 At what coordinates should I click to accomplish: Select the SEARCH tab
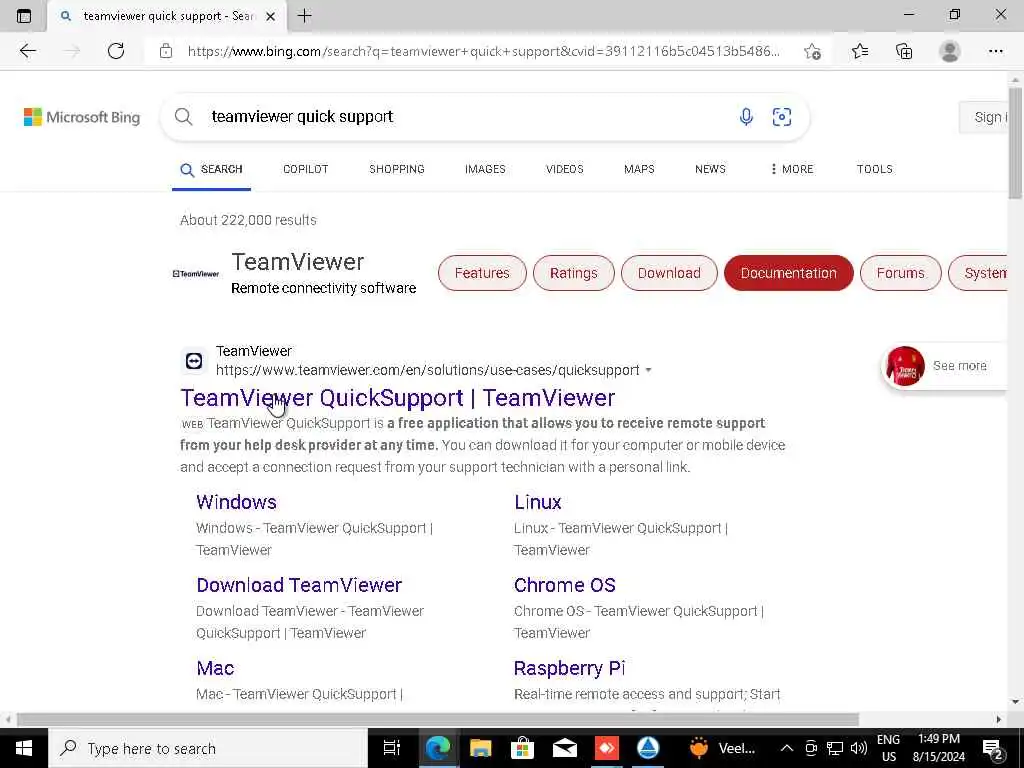[212, 170]
